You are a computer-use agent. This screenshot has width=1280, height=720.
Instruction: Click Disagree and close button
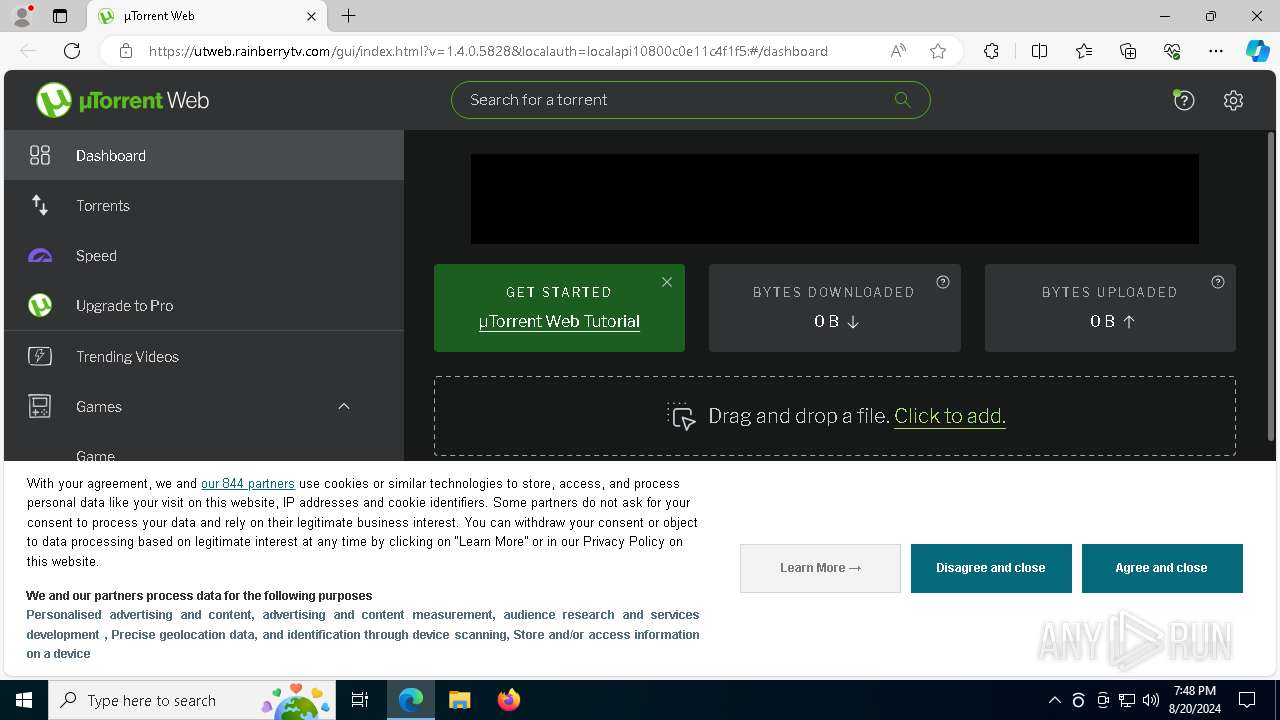991,568
